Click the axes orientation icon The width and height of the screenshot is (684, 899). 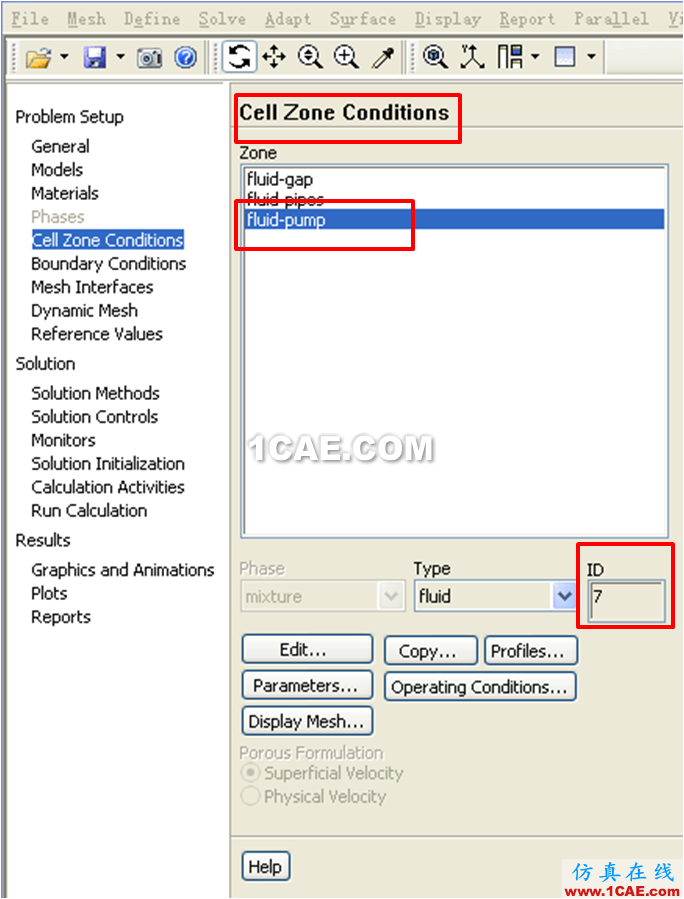pyautogui.click(x=472, y=57)
